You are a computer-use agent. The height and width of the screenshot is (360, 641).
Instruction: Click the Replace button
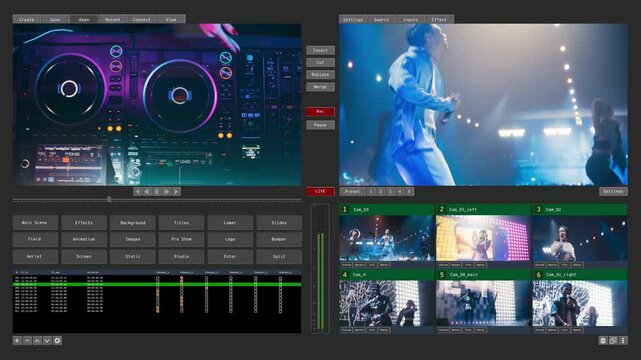tap(320, 75)
